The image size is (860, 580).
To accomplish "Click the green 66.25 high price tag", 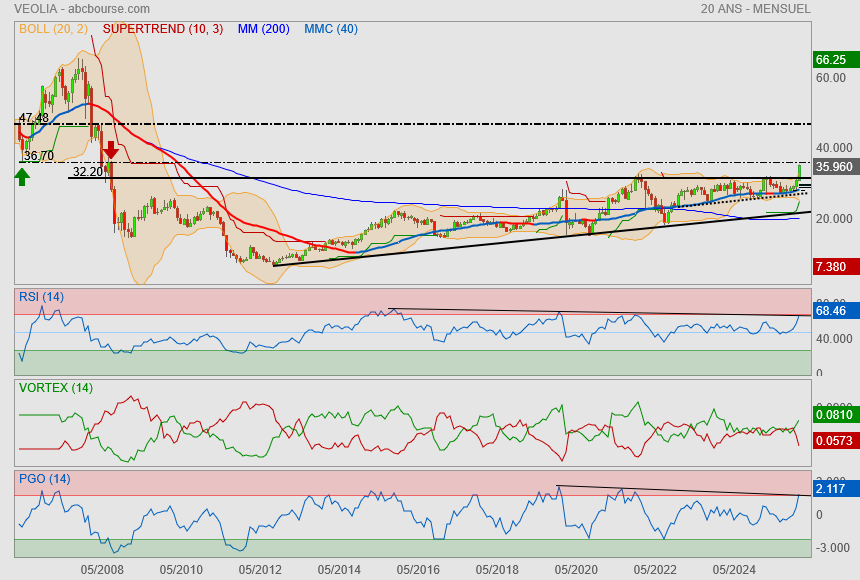I will click(836, 59).
